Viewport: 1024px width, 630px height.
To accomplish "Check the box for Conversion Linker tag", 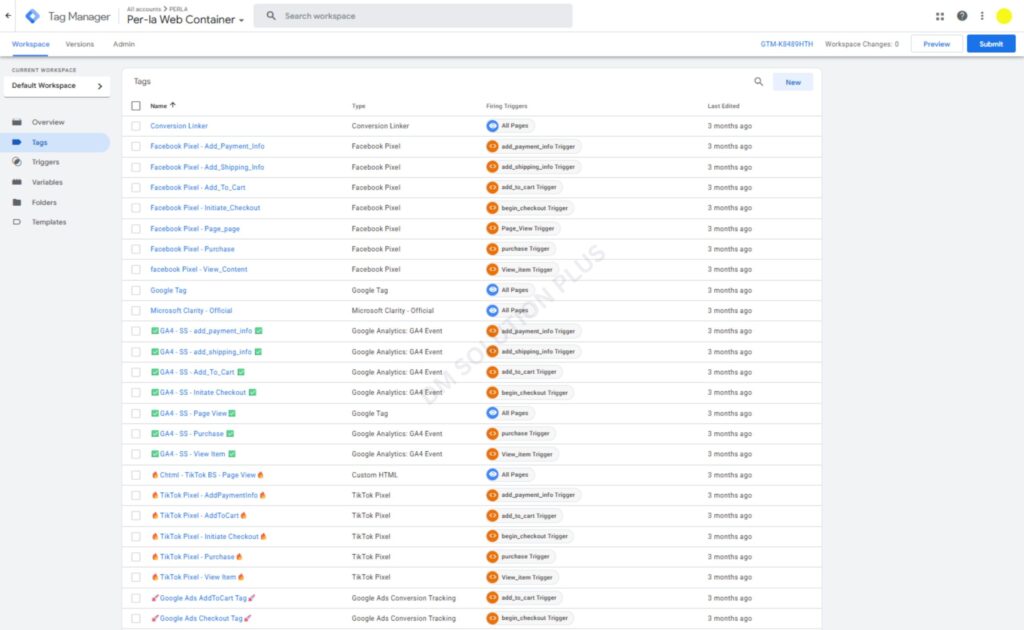I will pos(136,126).
